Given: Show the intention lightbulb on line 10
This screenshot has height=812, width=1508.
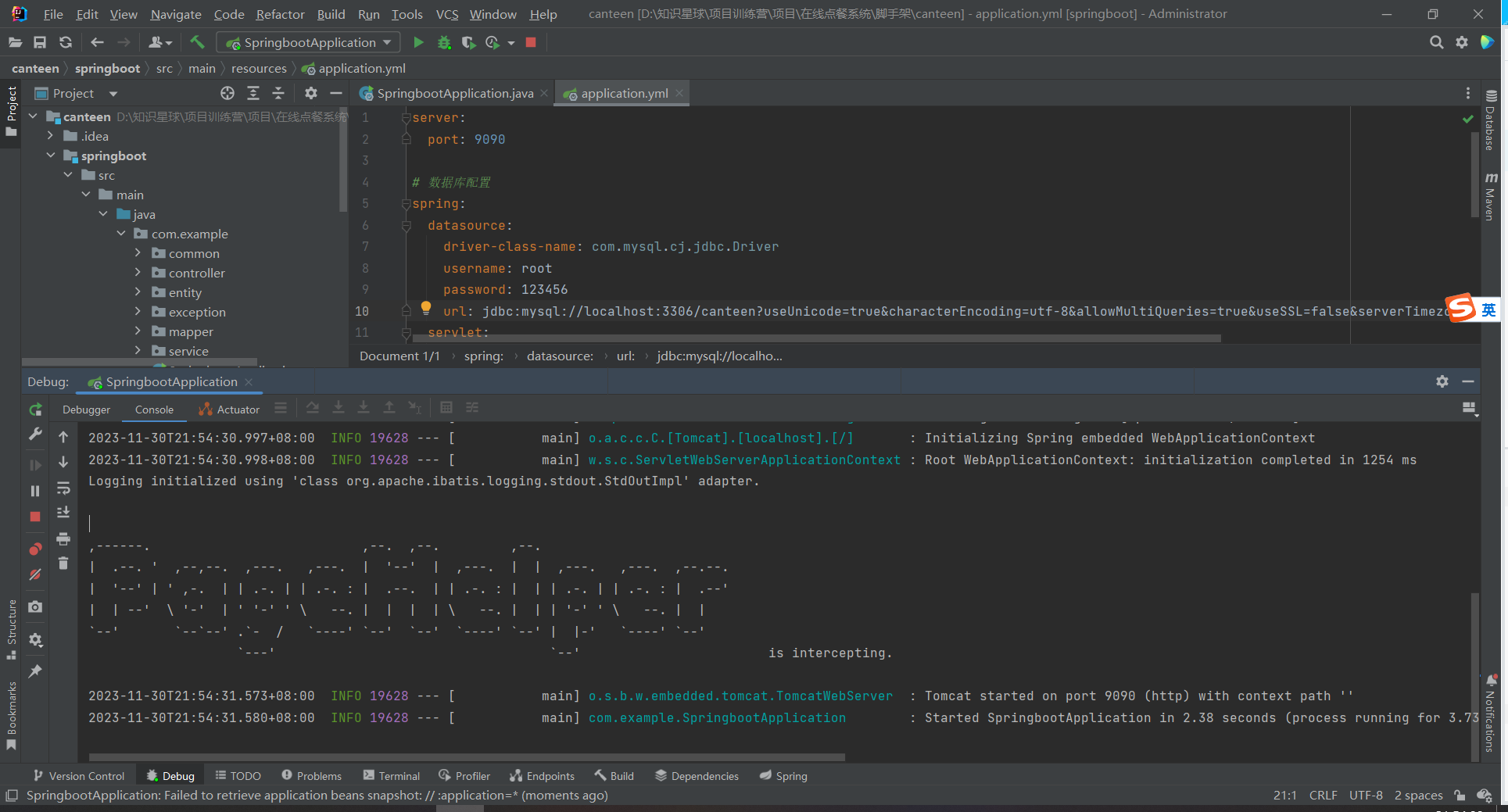Looking at the screenshot, I should (x=426, y=308).
